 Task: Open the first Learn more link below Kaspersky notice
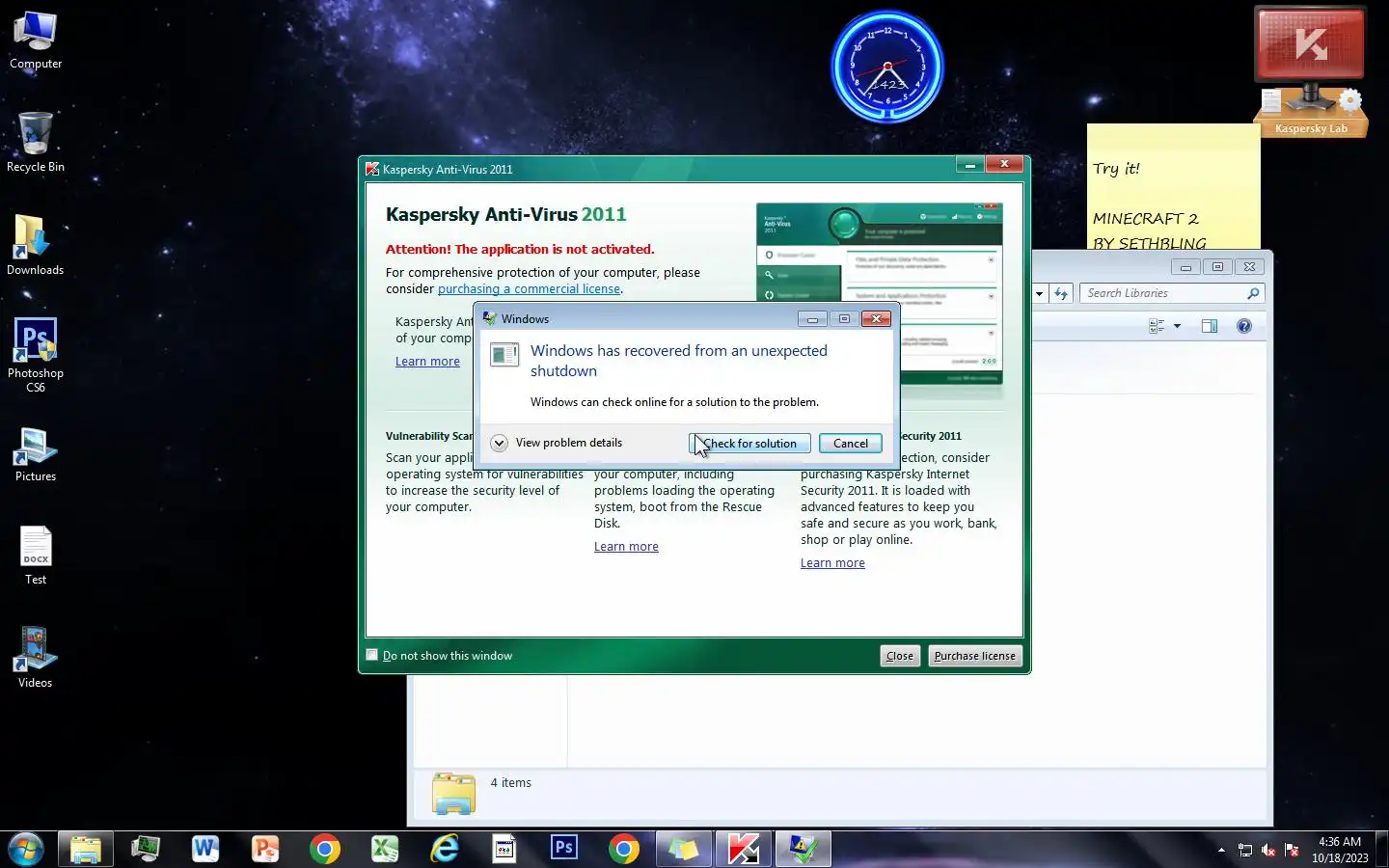[427, 362]
